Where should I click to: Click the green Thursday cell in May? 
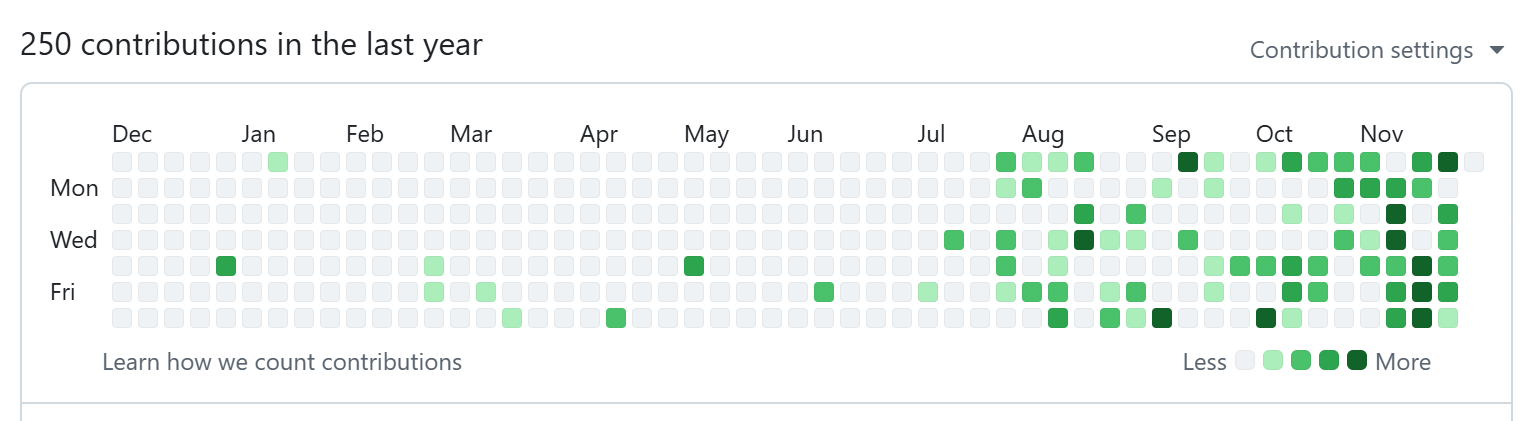point(694,266)
